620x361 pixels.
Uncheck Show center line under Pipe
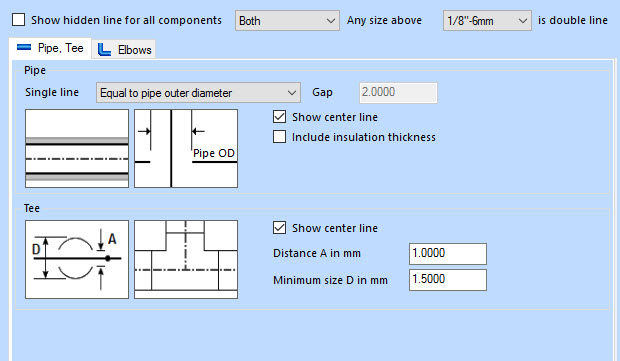pos(280,117)
